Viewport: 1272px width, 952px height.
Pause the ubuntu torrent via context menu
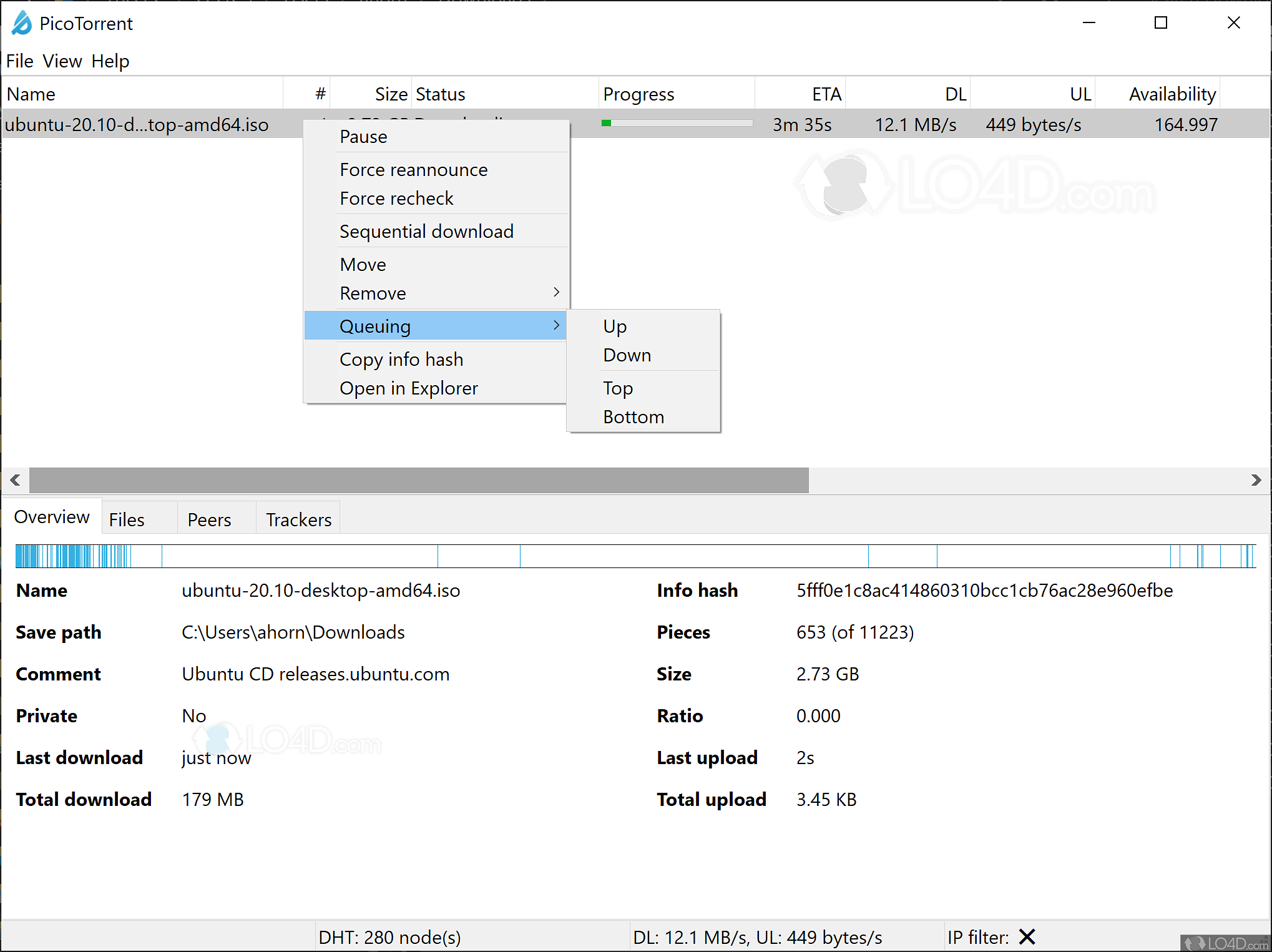tap(364, 136)
